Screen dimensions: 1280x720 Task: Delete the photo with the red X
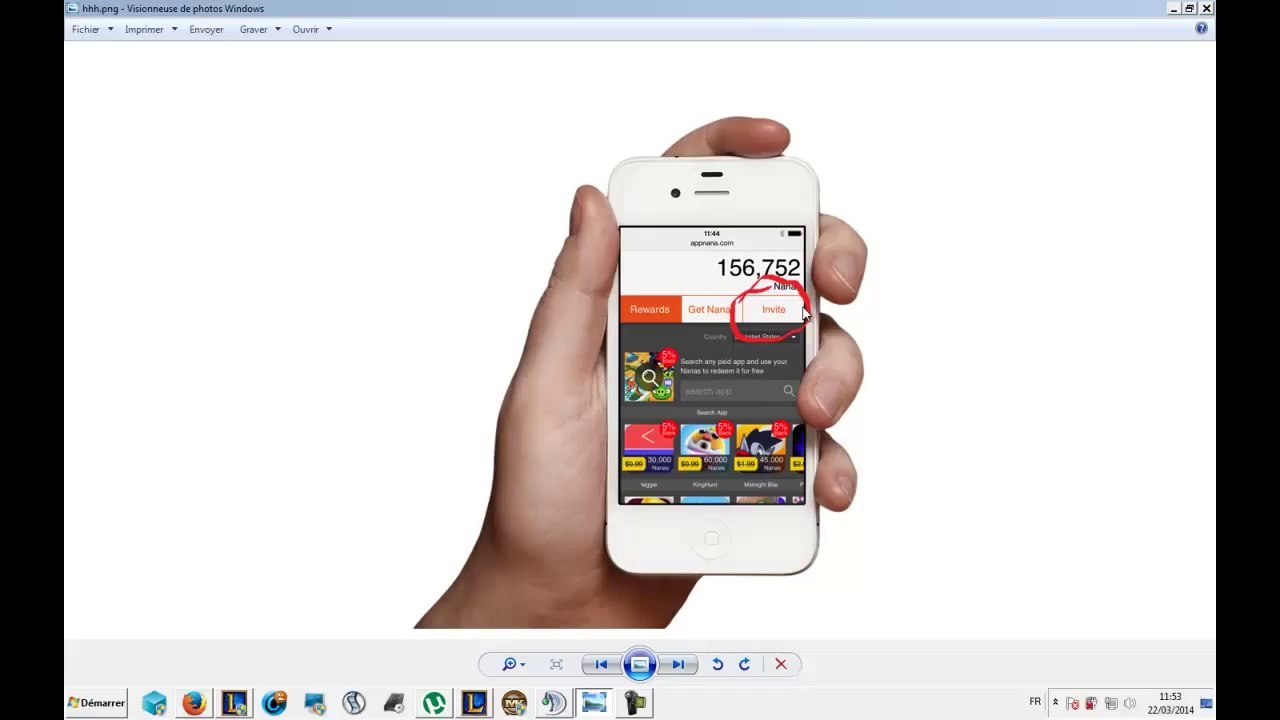click(781, 664)
